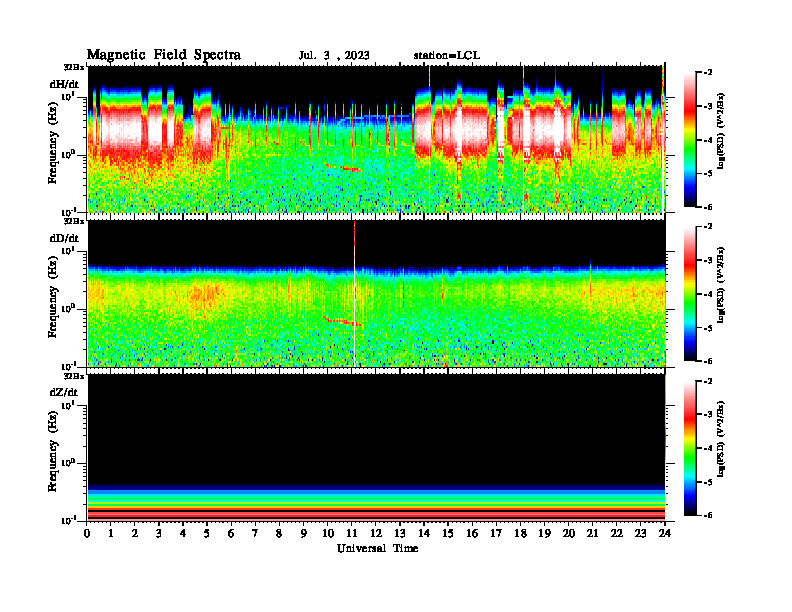Click hour 2 on the time axis
The image size is (792, 612).
(x=135, y=534)
